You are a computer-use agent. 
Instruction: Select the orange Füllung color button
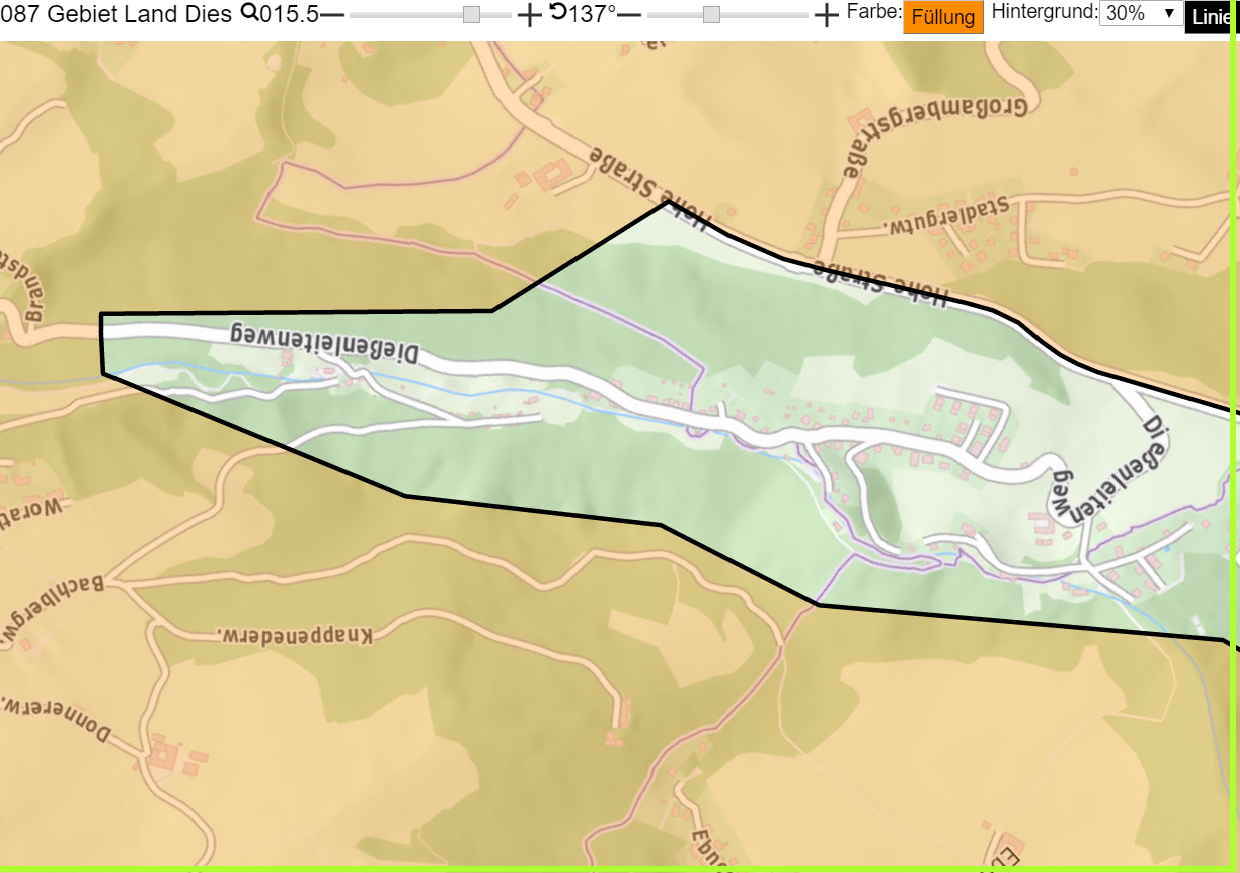(x=943, y=17)
